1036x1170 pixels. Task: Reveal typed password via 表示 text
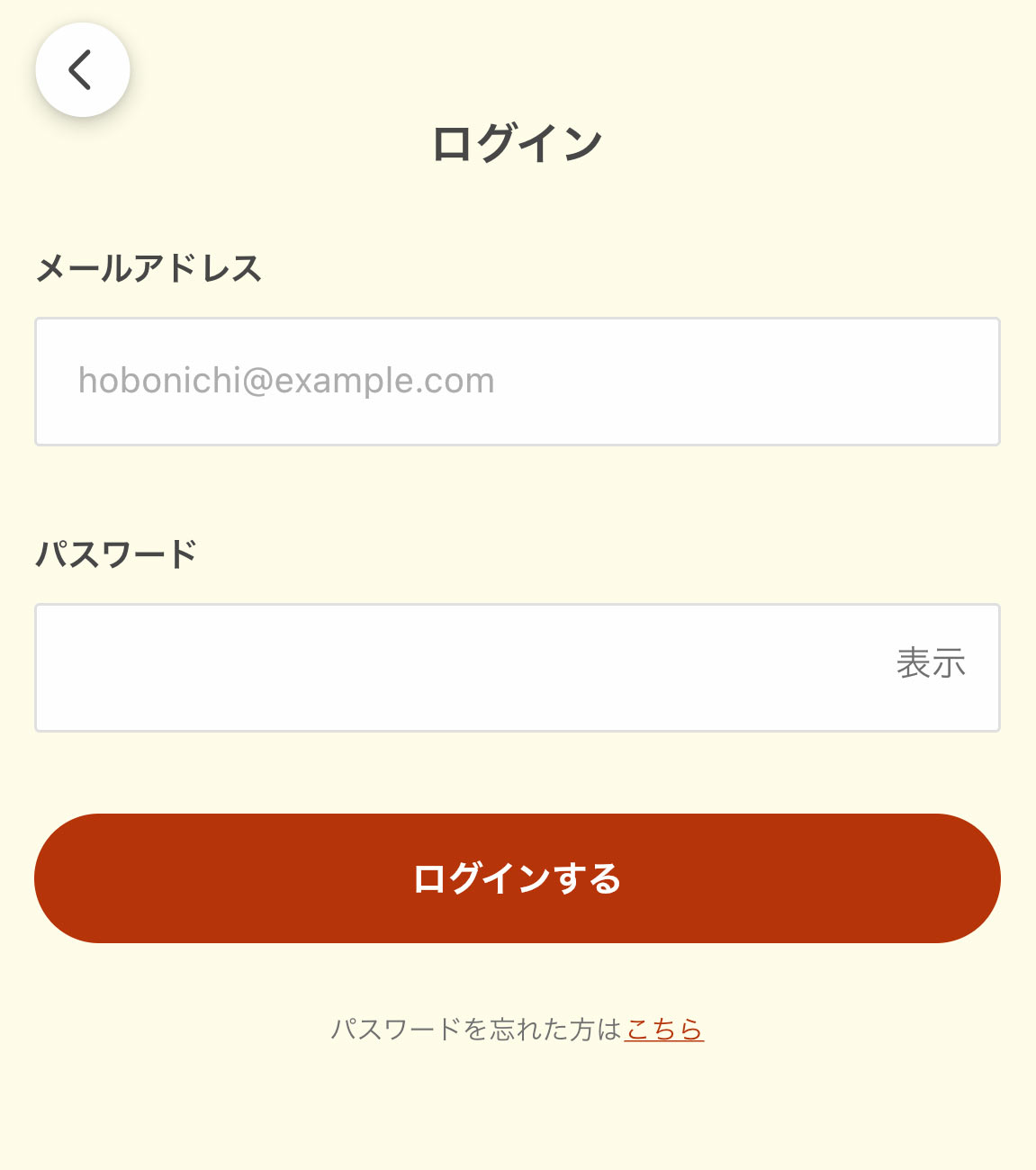[x=931, y=664]
